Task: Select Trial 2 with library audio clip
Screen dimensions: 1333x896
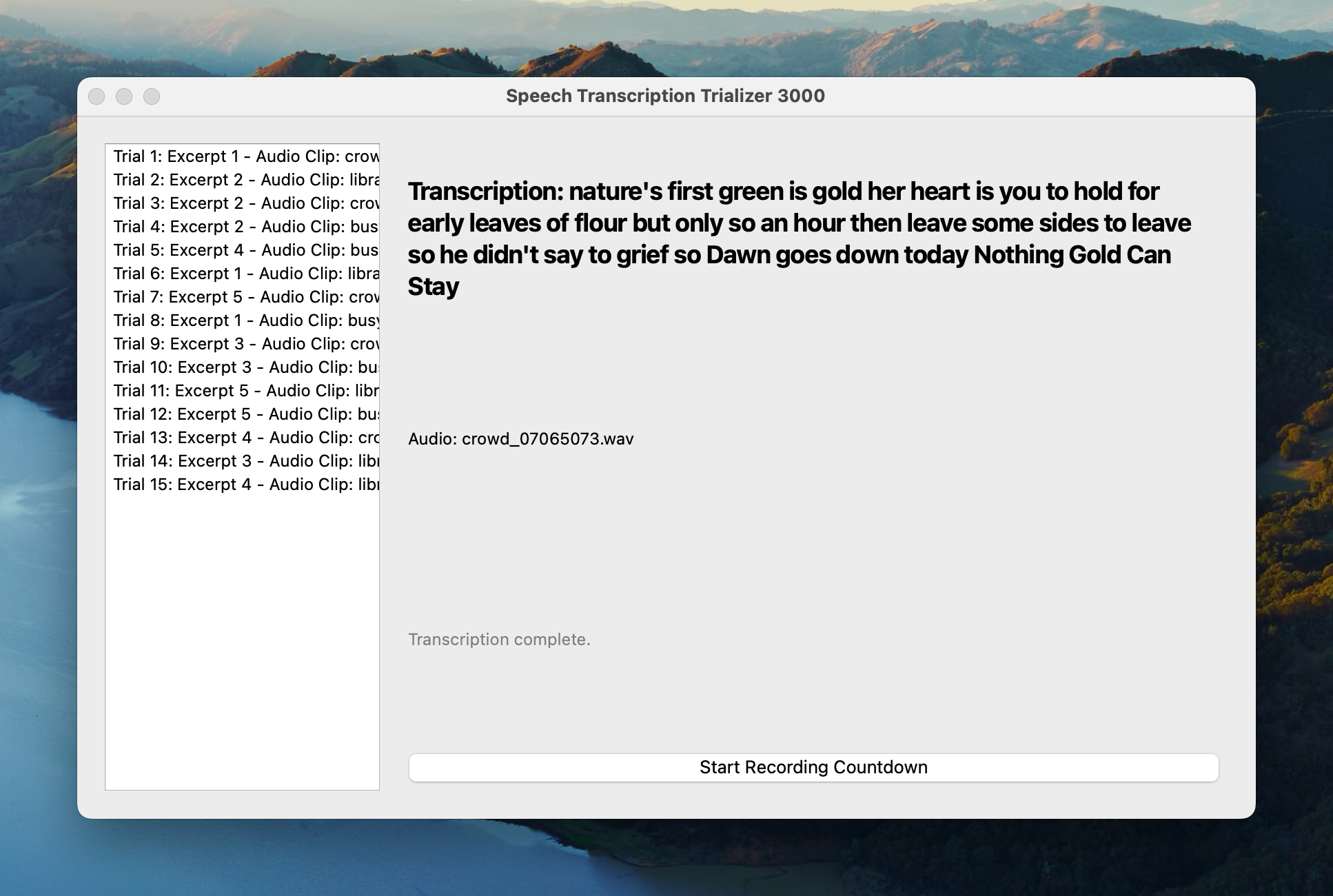Action: coord(241,179)
